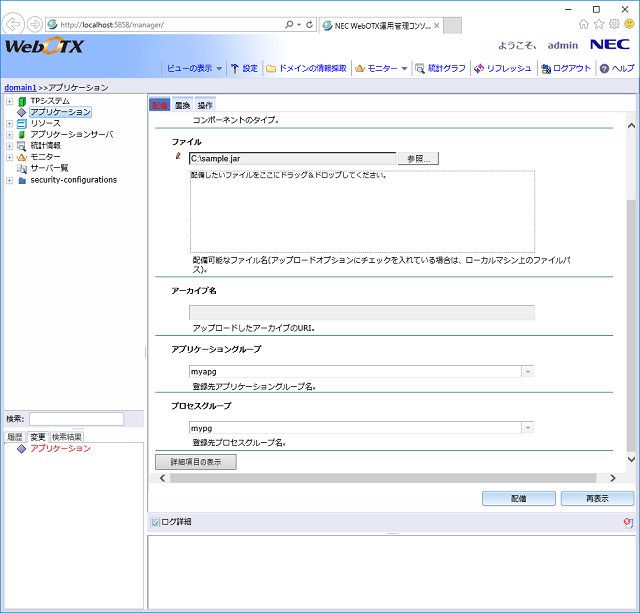Expand the security-configurations tree node
The height and width of the screenshot is (613, 640).
(x=9, y=181)
